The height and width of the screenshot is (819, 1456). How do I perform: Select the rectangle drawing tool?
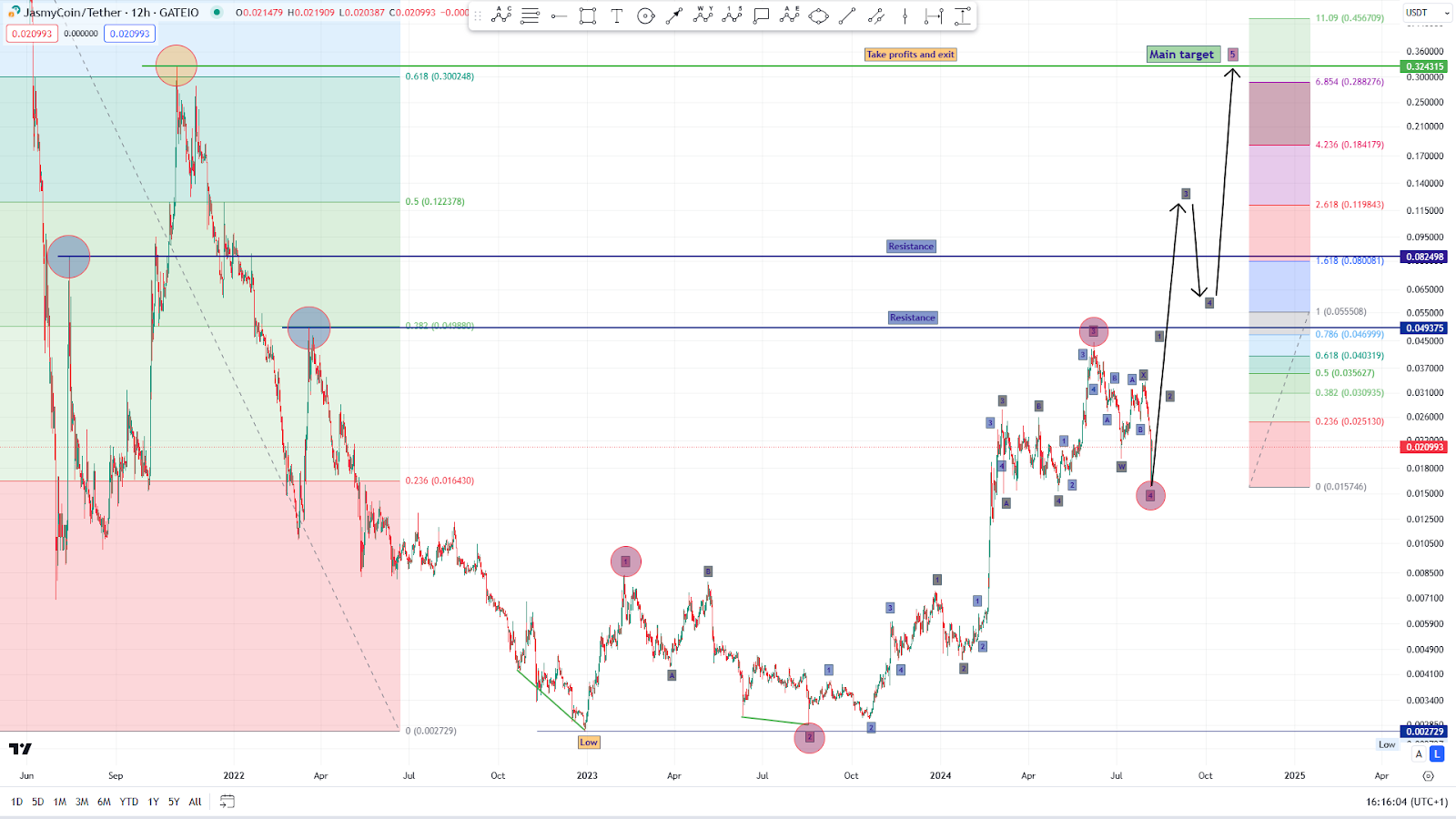588,15
